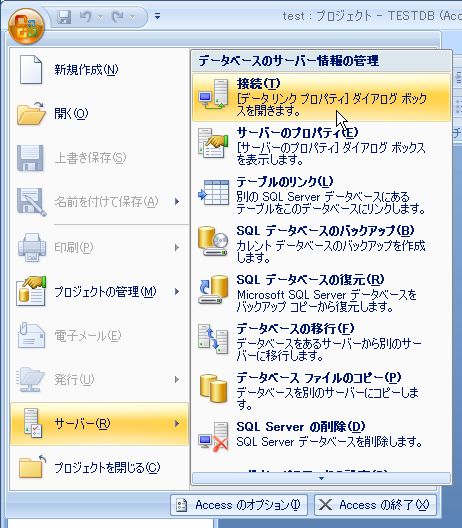Image resolution: width=462 pixels, height=528 pixels.
Task: Expand the サーバー(R) submenu arrow
Action: coord(177,424)
